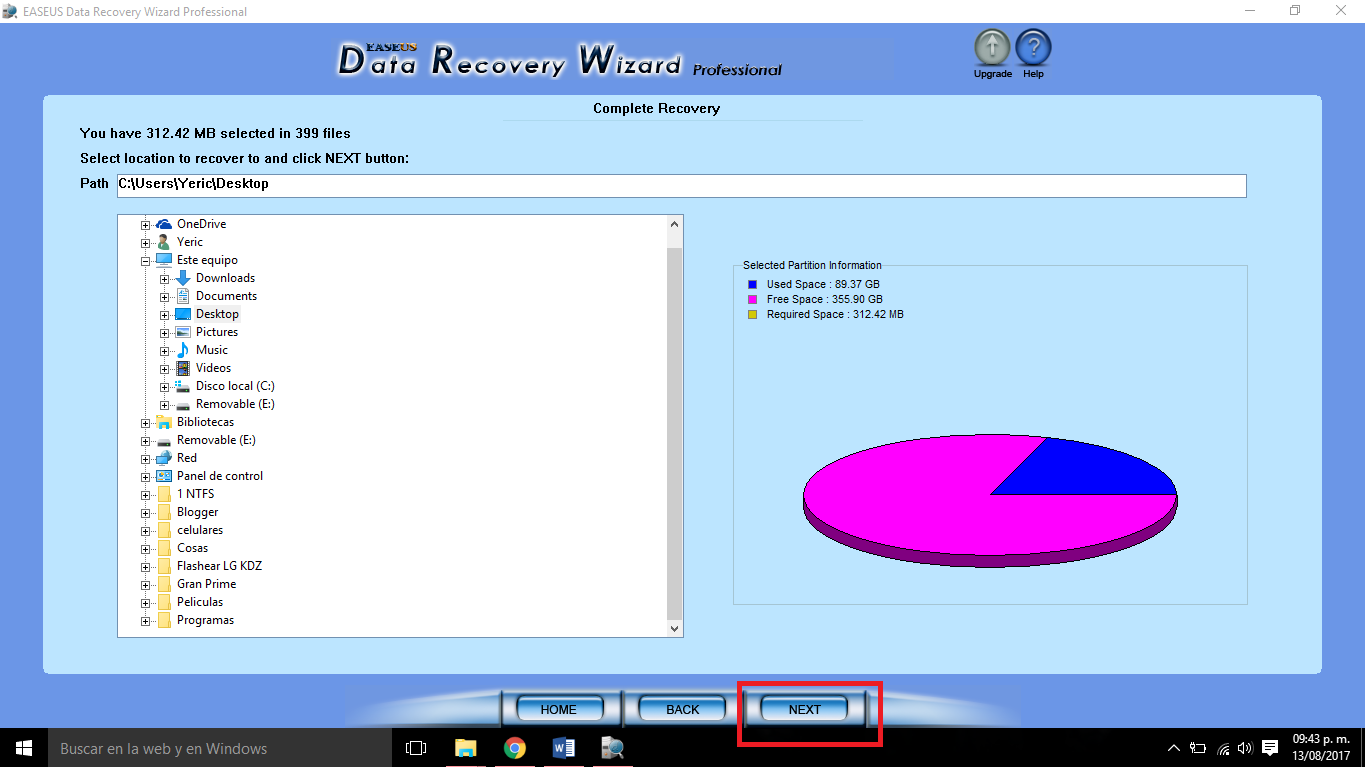Open Task View in taskbar
Image resolution: width=1365 pixels, height=767 pixels.
416,748
